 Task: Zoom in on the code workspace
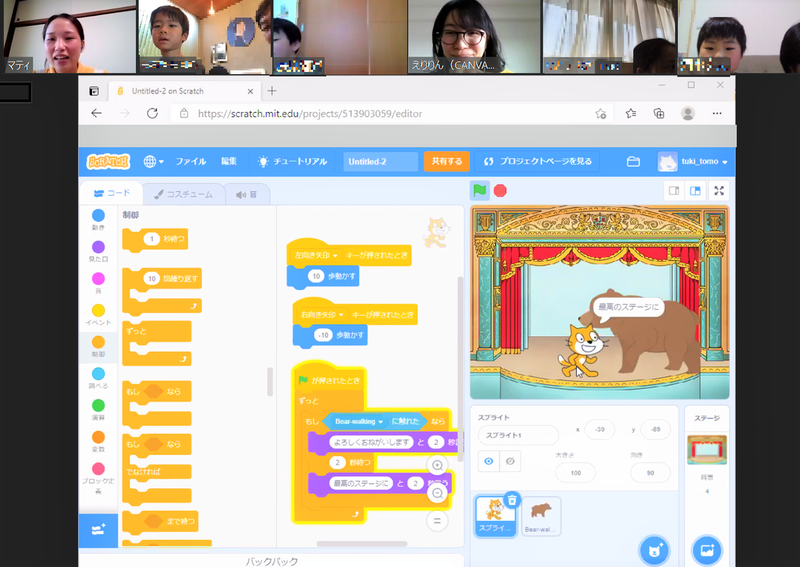pyautogui.click(x=437, y=465)
